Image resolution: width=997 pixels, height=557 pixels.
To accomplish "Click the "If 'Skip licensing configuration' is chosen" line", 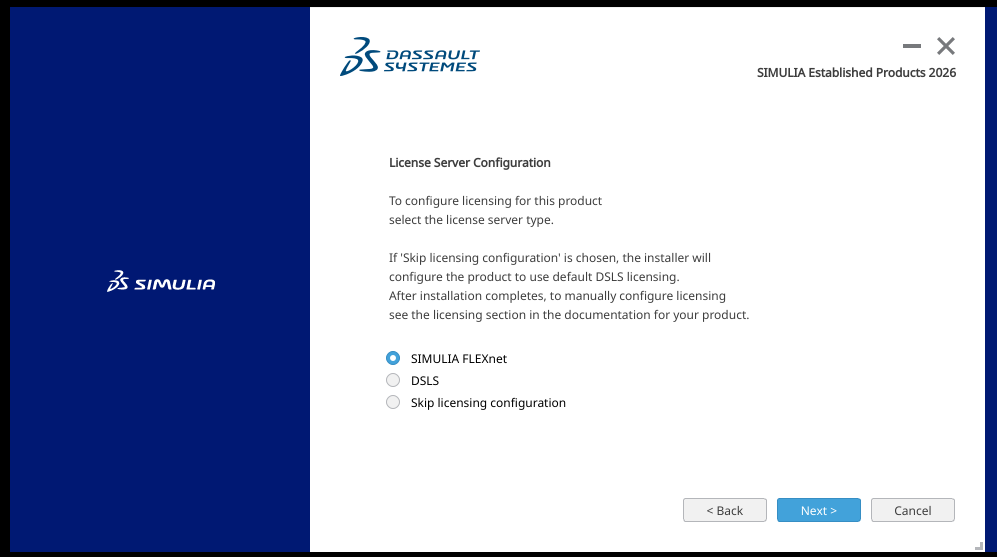I will pyautogui.click(x=550, y=258).
